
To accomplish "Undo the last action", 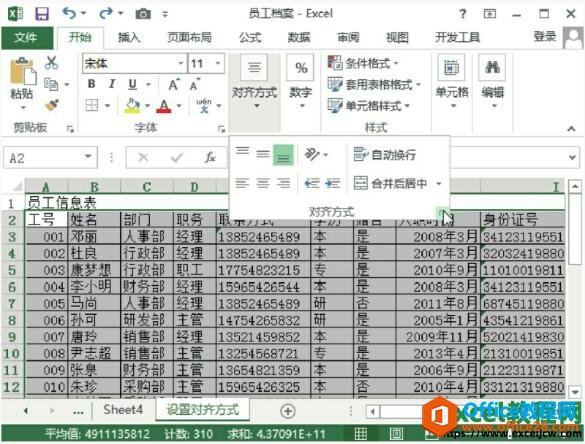I will pos(69,14).
